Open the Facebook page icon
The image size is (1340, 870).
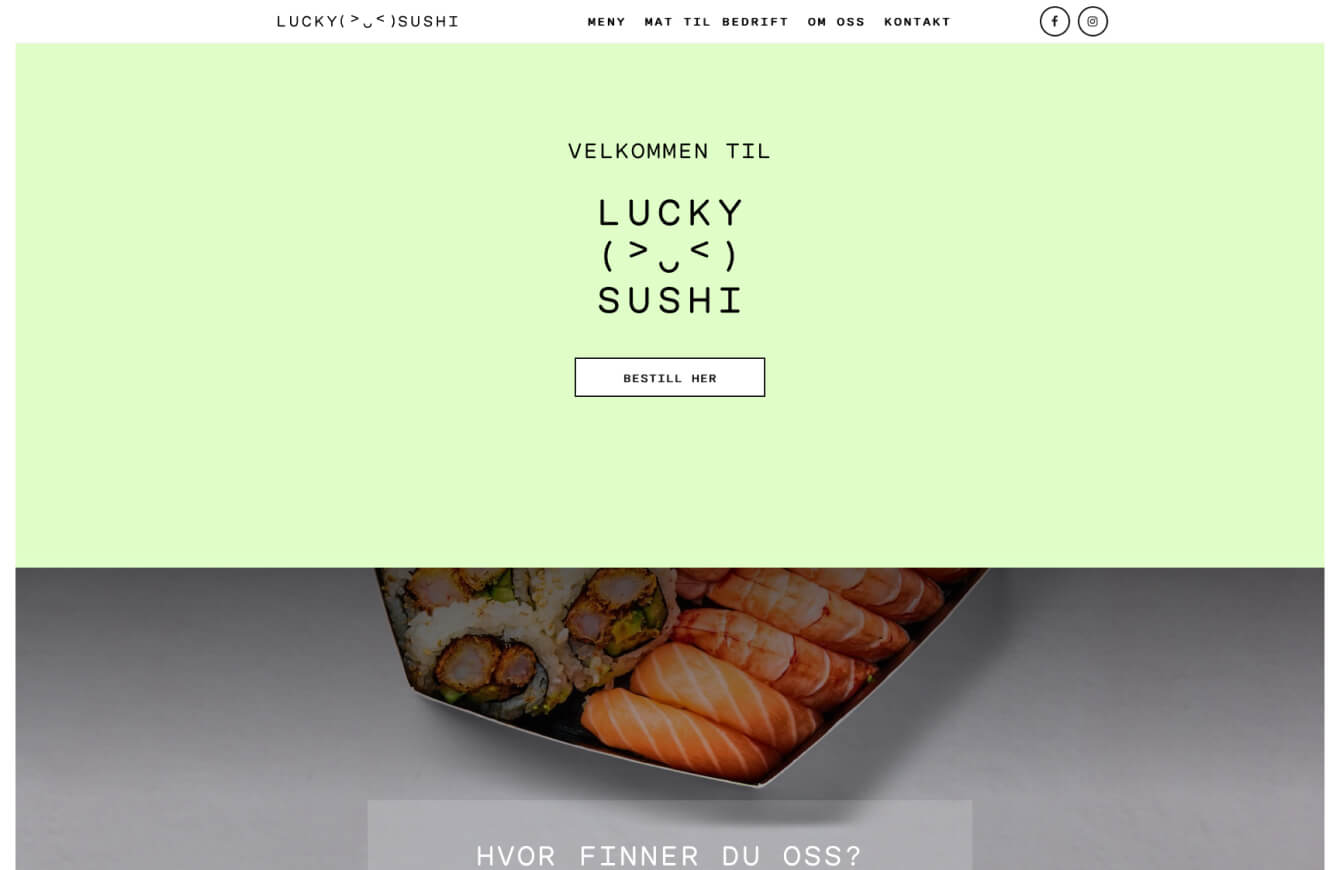click(1054, 21)
